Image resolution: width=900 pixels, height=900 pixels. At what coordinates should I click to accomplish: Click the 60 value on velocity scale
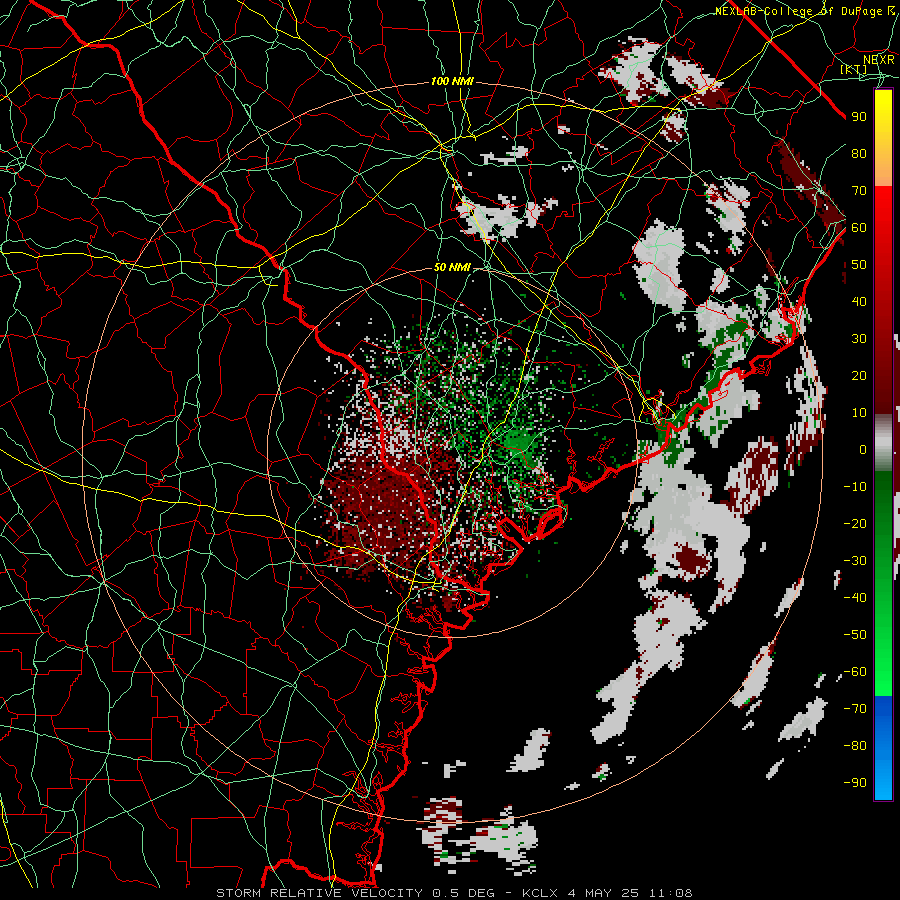[x=859, y=228]
